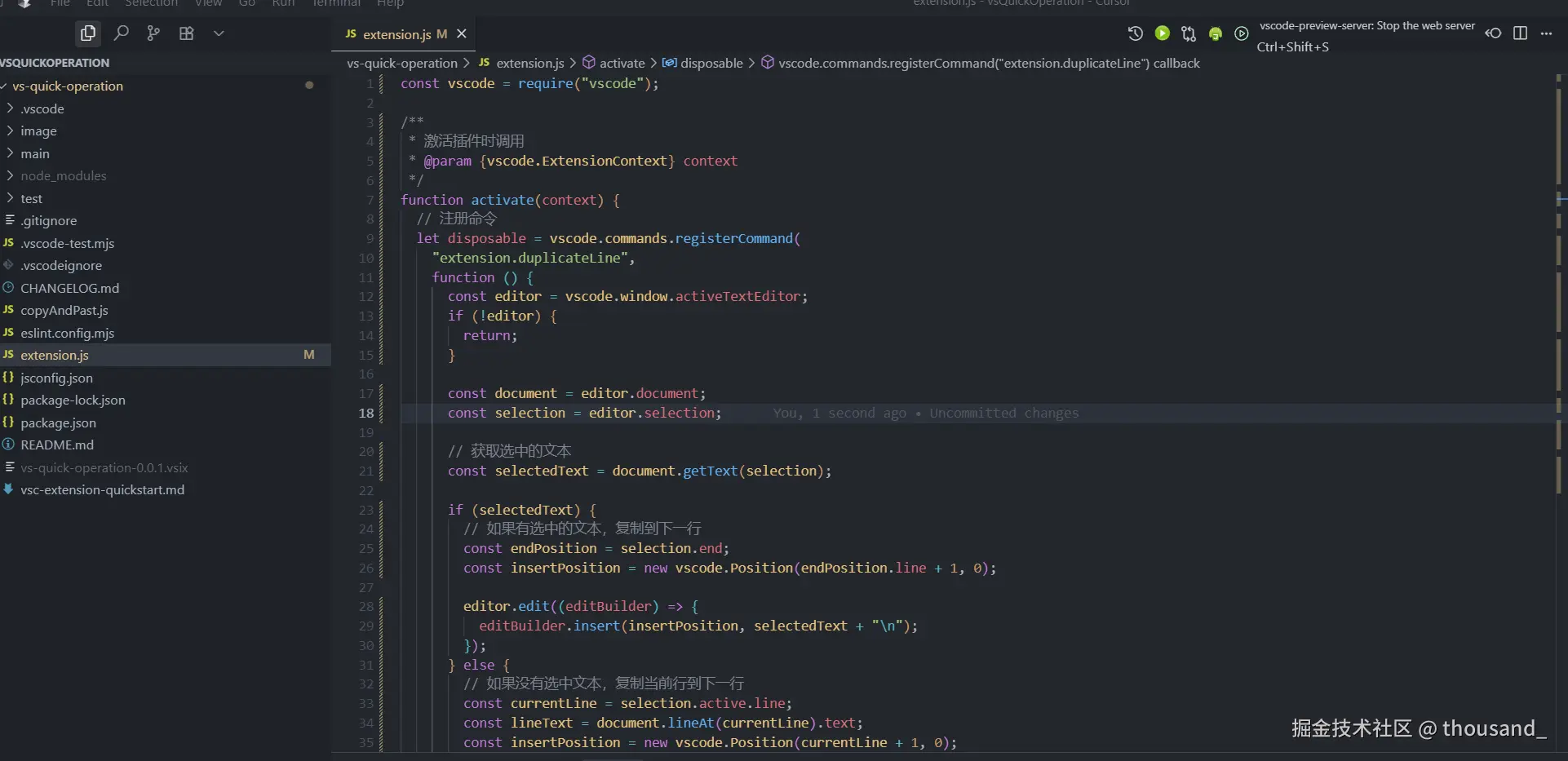Click the green outlined run icon
1568x761 pixels.
1242,33
